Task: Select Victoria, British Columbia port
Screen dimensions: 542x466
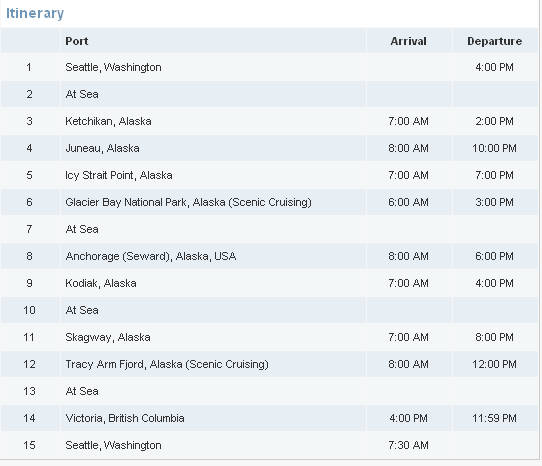Action: click(125, 418)
